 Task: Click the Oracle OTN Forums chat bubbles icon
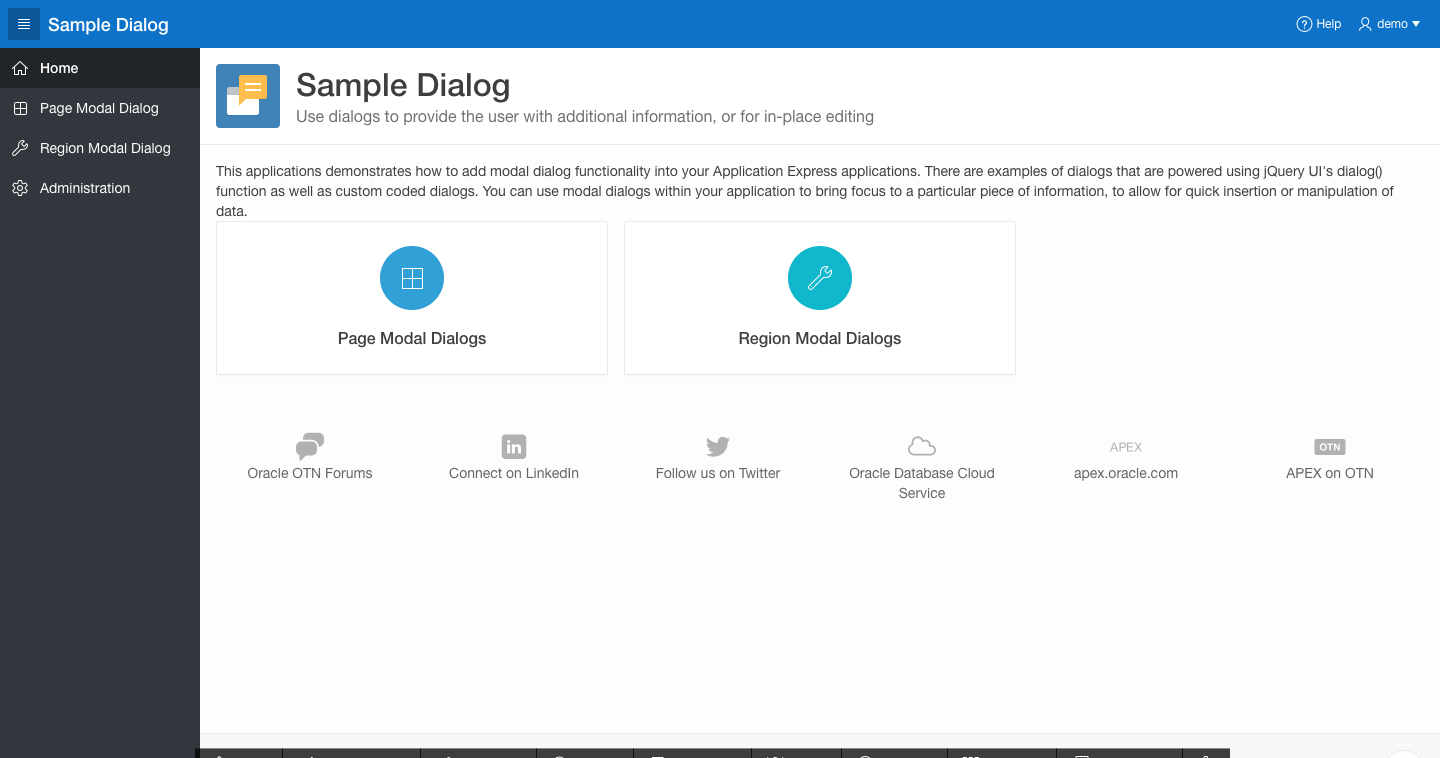(x=310, y=446)
